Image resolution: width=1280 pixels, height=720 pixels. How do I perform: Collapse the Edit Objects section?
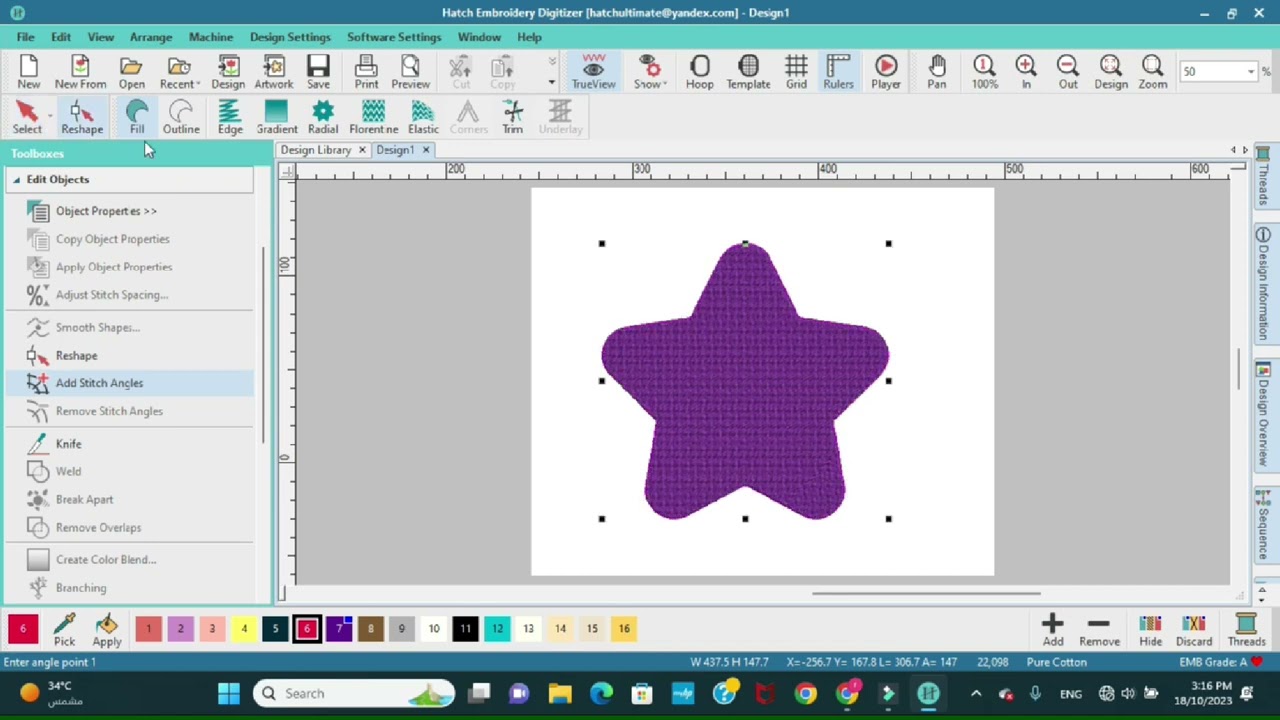(x=16, y=179)
